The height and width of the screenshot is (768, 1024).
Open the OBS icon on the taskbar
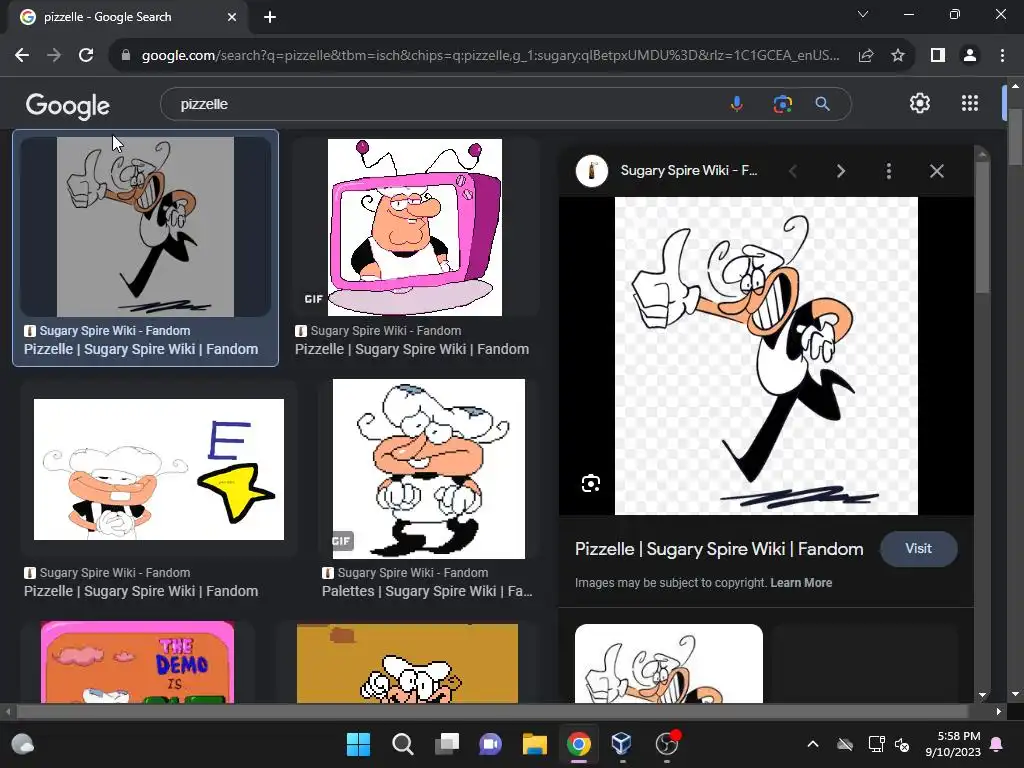(667, 743)
